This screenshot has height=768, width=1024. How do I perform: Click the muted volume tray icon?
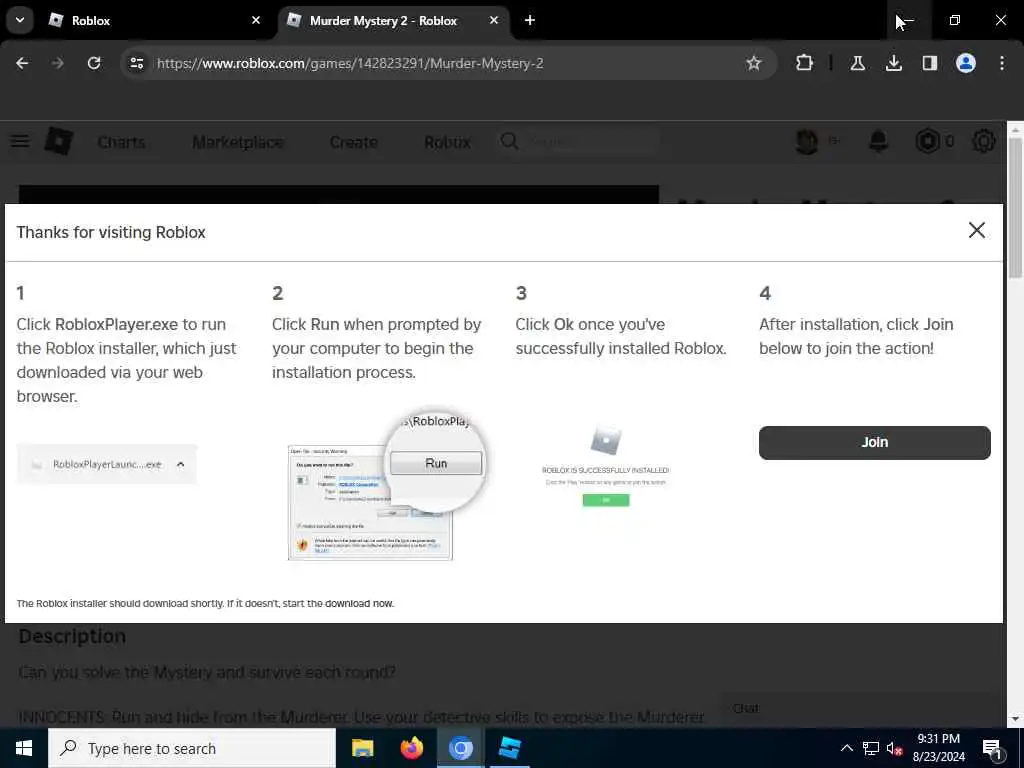(894, 748)
